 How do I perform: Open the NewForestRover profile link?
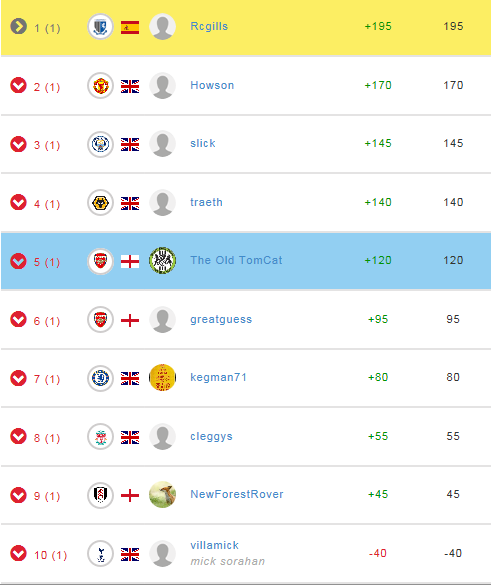[x=237, y=494]
